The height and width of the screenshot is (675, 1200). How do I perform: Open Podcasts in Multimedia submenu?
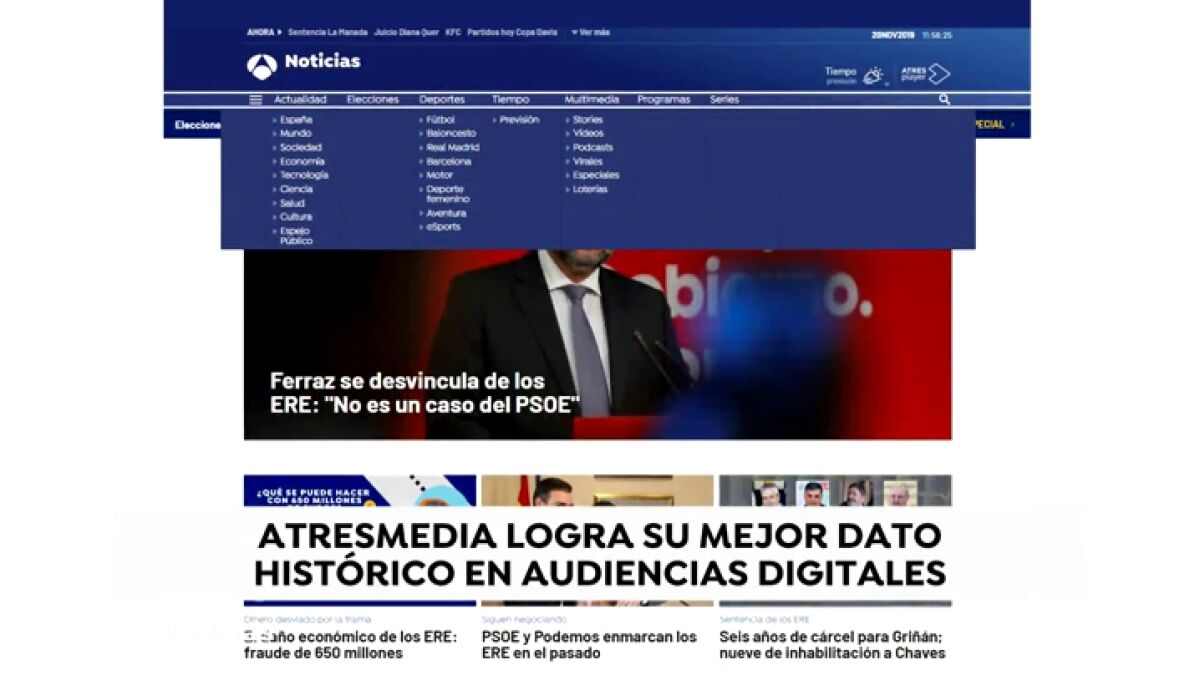(592, 147)
